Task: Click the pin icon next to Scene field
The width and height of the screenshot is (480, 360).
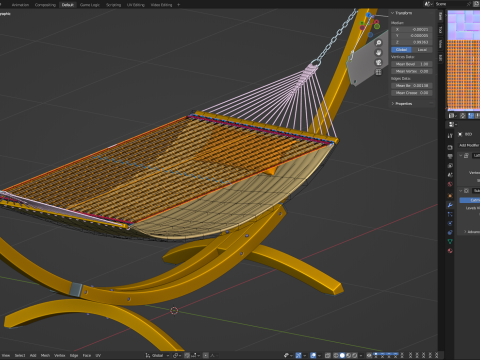Action: pyautogui.click(x=469, y=4)
